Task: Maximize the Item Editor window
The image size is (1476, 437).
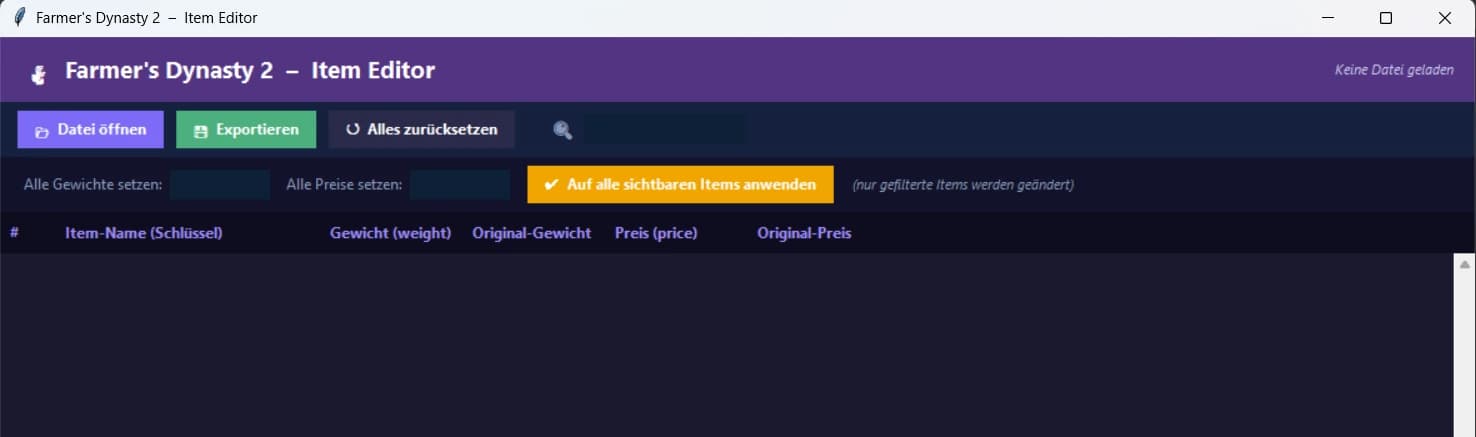Action: pos(1386,18)
